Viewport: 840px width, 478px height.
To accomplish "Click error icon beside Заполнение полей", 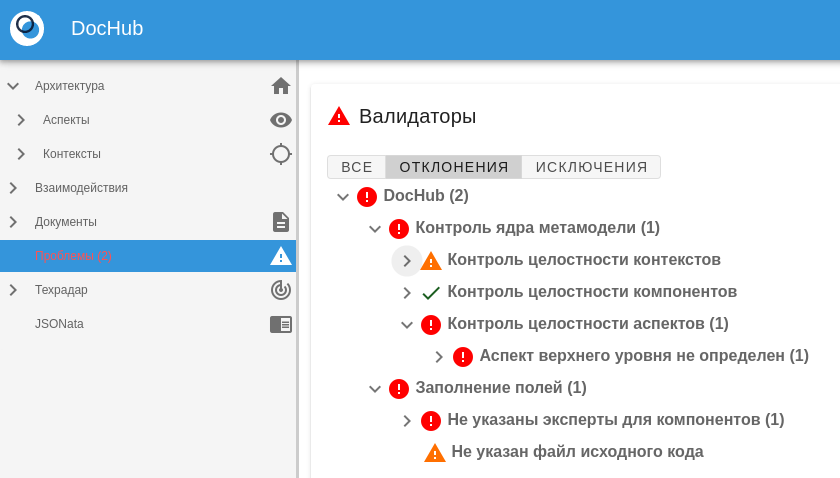I will 399,389.
